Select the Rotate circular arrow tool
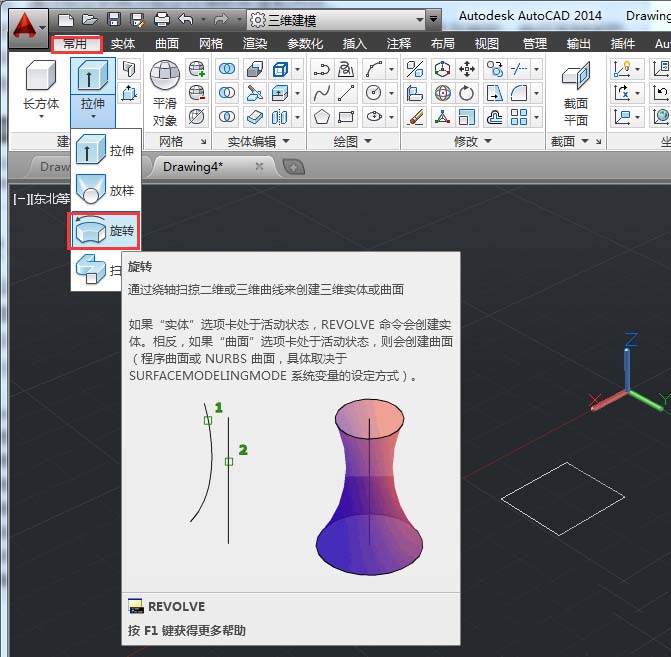Image resolution: width=671 pixels, height=657 pixels. point(466,93)
